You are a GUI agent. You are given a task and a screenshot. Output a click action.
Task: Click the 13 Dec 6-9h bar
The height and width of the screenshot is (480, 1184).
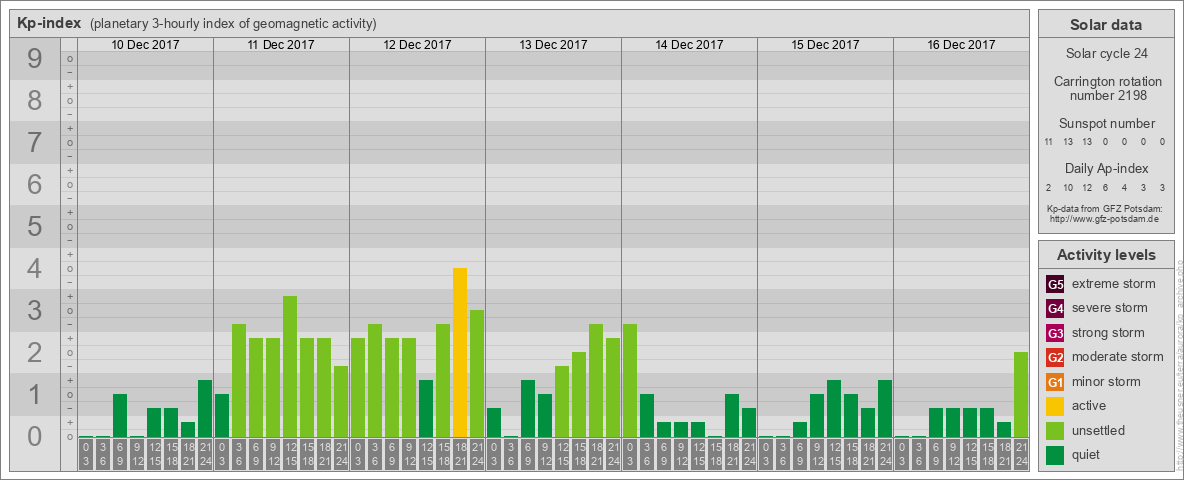528,408
